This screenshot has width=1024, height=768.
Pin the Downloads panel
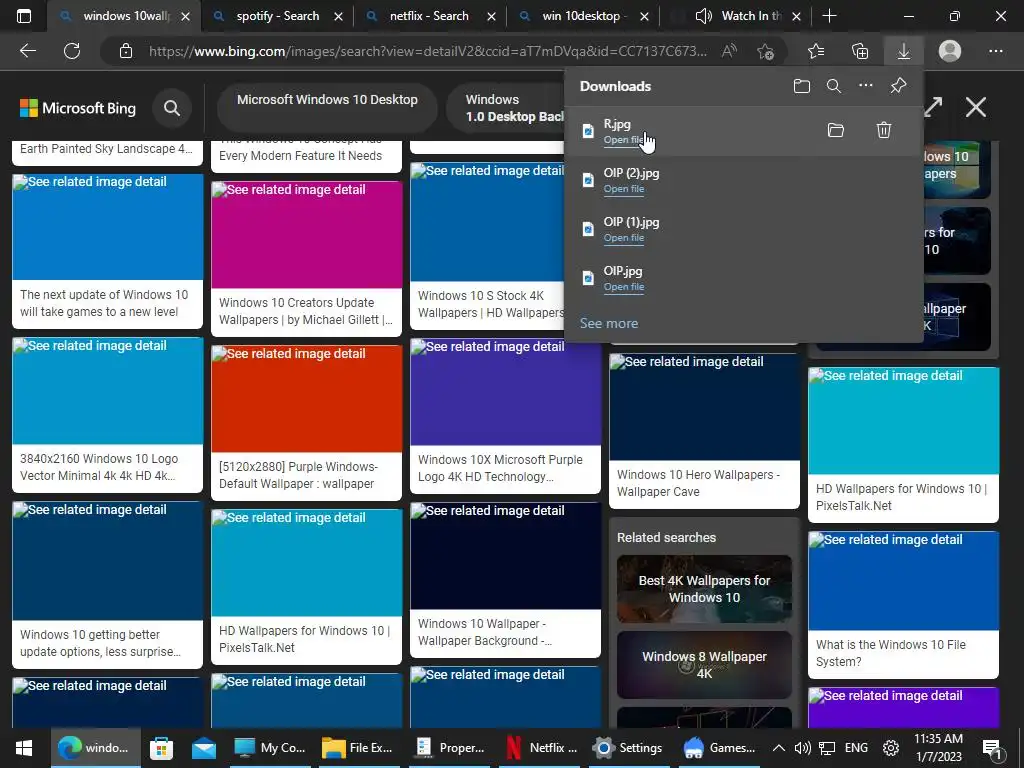point(898,86)
